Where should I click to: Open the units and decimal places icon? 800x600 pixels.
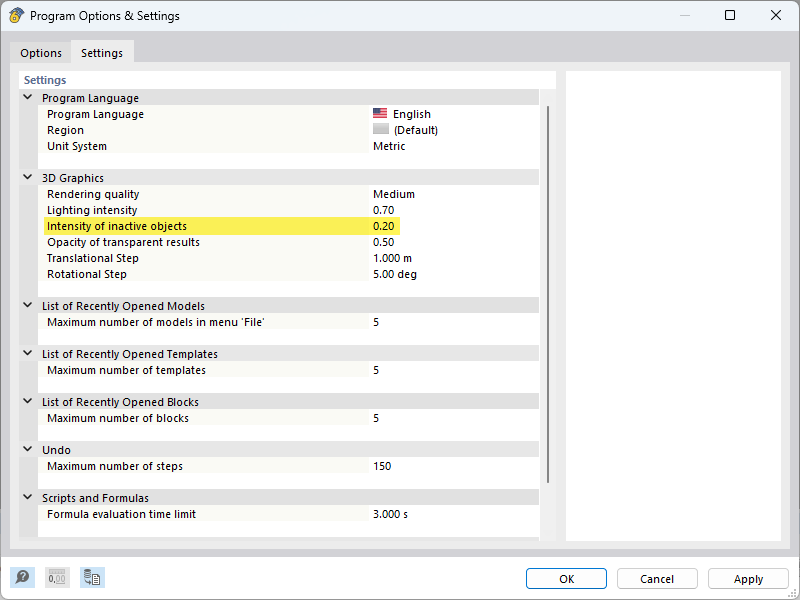coord(57,578)
